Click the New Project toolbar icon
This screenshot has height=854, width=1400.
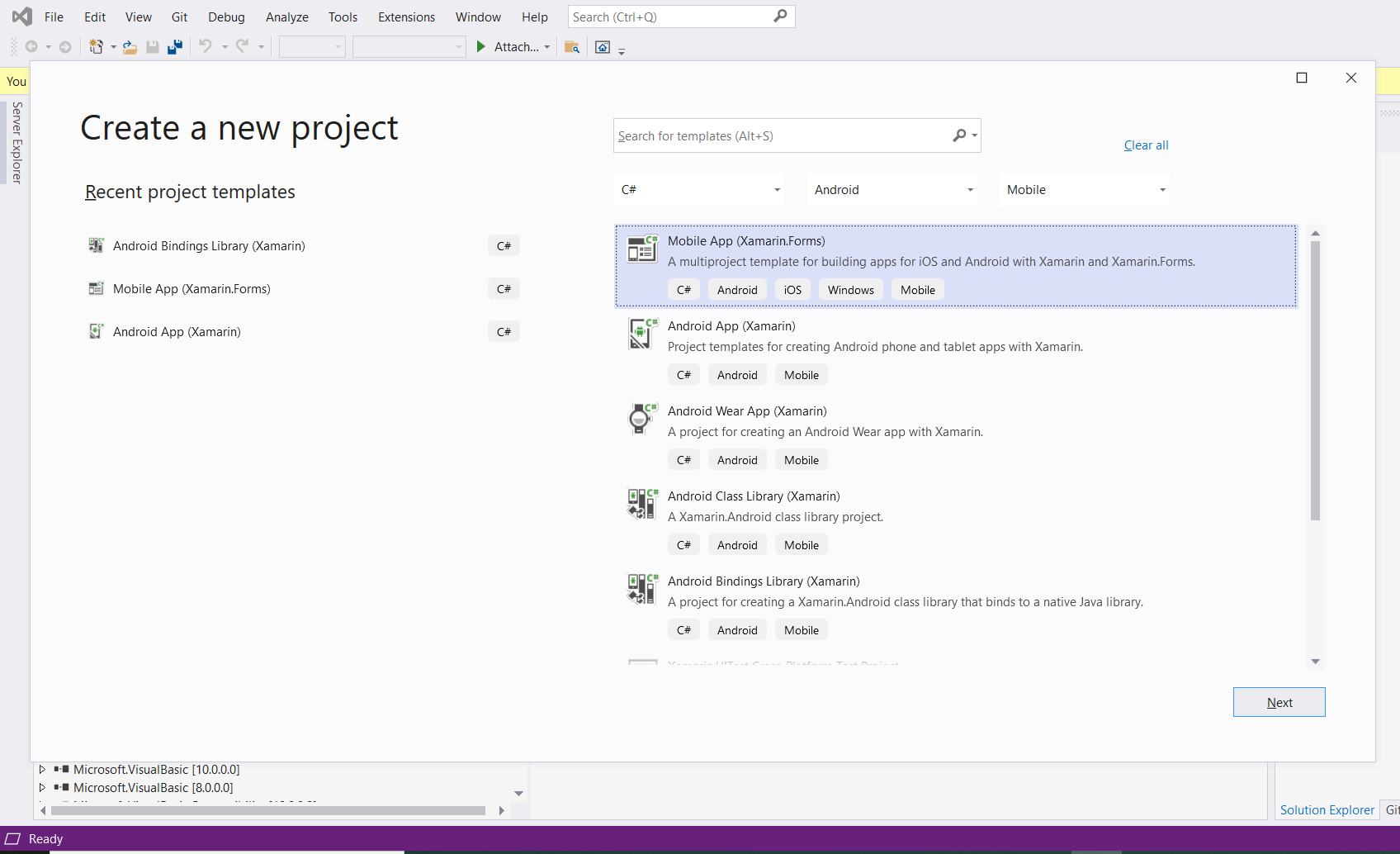(x=97, y=47)
